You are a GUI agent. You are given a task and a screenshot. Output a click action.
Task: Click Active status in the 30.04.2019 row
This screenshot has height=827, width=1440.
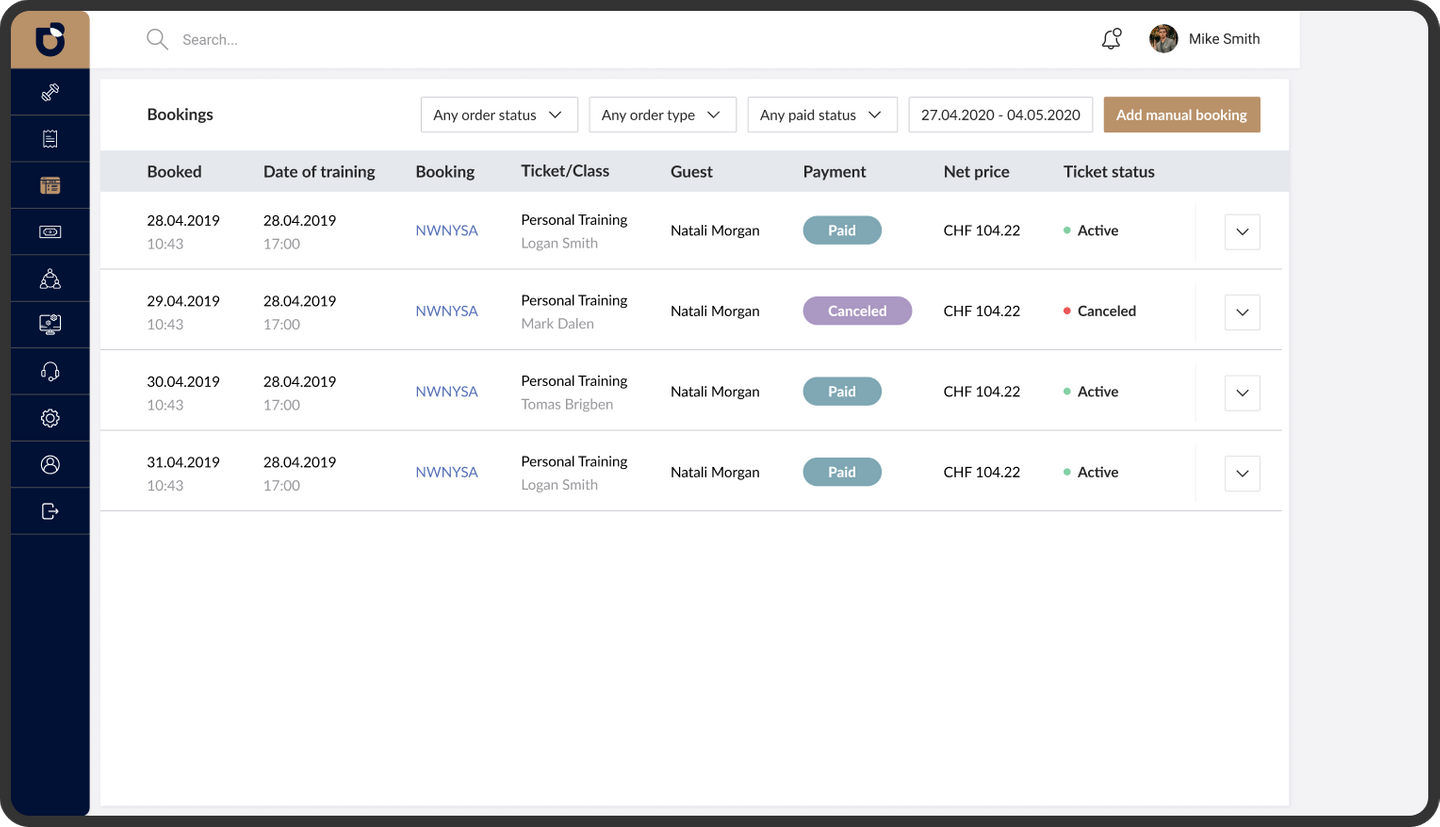(1091, 392)
